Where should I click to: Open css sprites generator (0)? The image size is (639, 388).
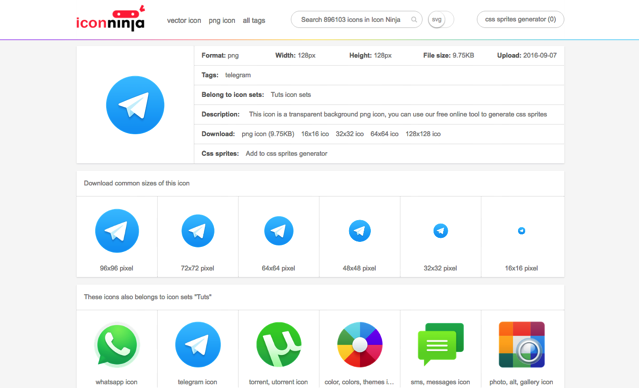[x=520, y=19]
